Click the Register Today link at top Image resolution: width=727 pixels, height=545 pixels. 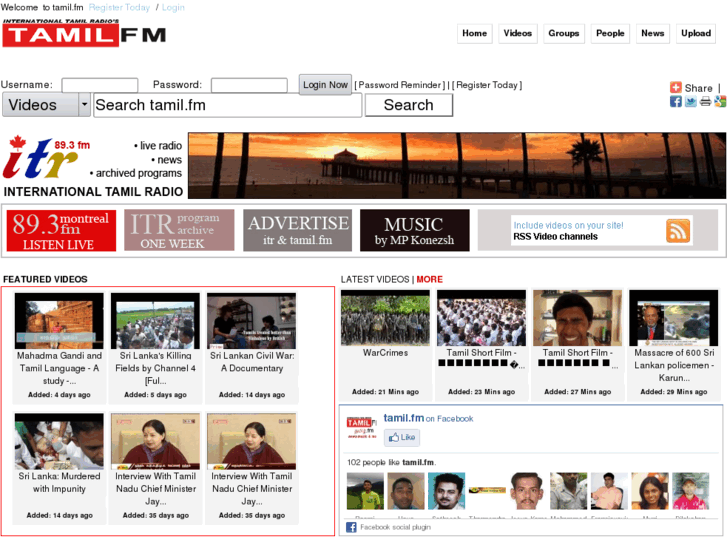[119, 7]
